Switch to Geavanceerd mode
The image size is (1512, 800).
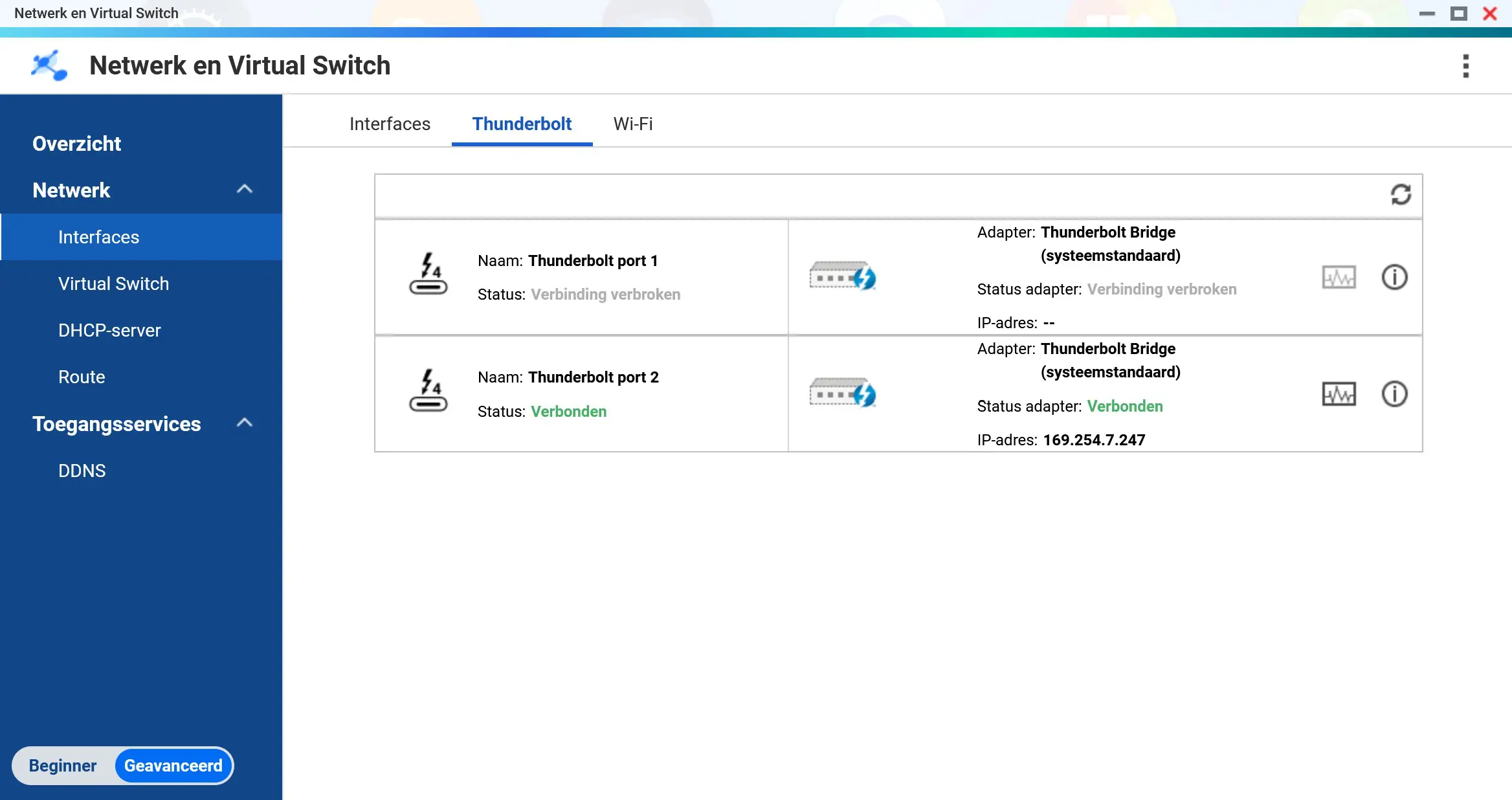(173, 766)
